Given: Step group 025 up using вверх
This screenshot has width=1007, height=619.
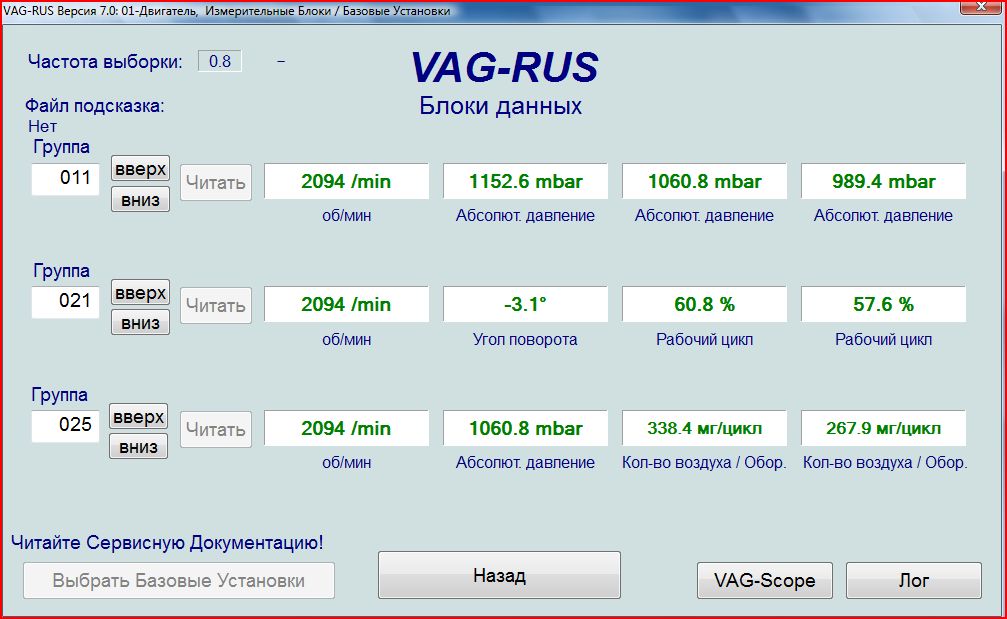Looking at the screenshot, I should pyautogui.click(x=139, y=417).
